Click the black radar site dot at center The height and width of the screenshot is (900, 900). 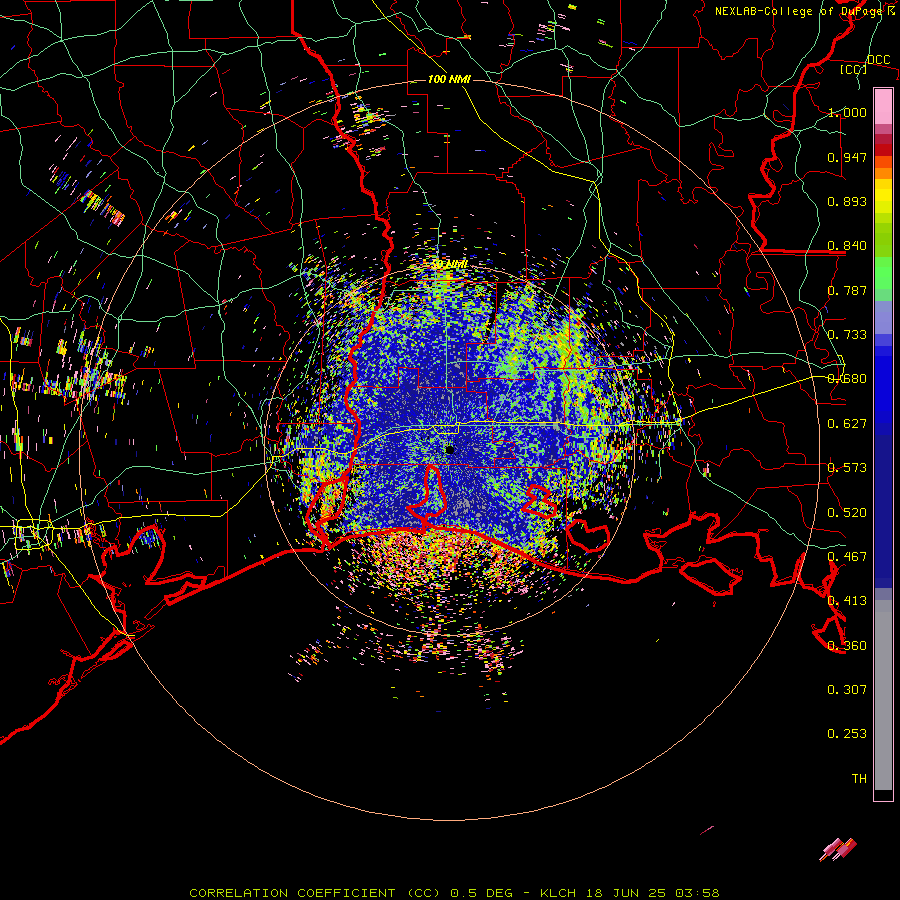(450, 450)
